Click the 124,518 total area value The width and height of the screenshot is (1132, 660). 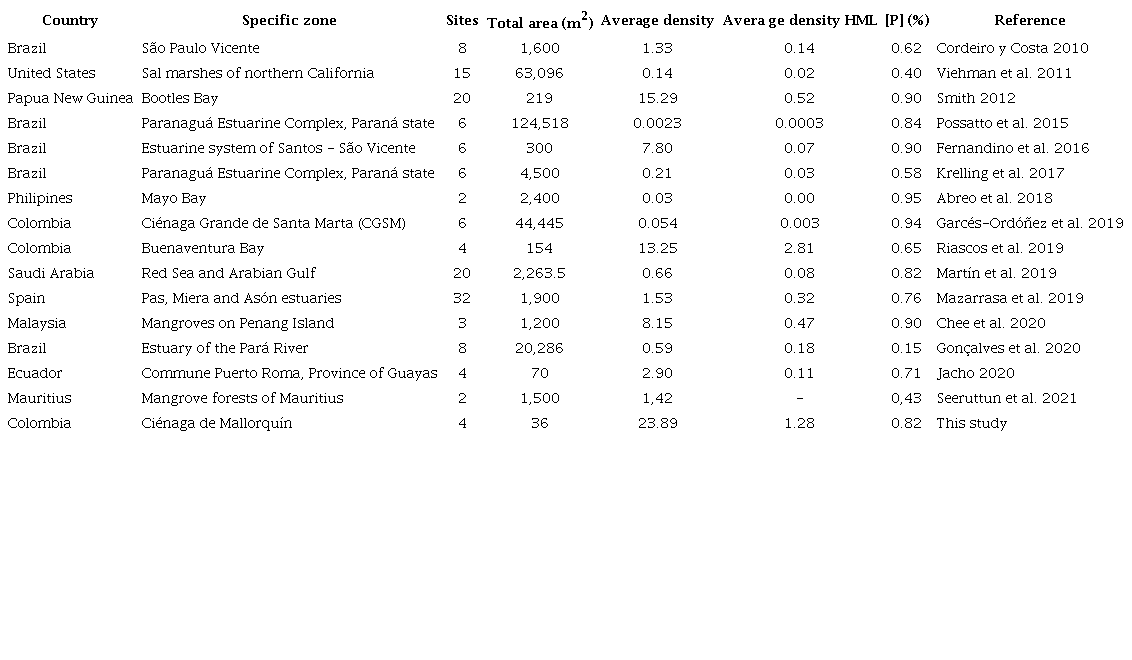[x=539, y=123]
